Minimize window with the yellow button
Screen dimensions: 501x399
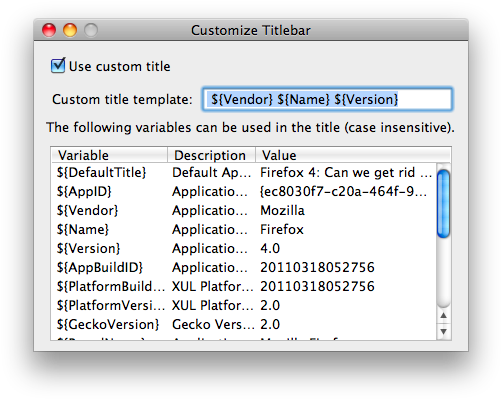click(70, 30)
